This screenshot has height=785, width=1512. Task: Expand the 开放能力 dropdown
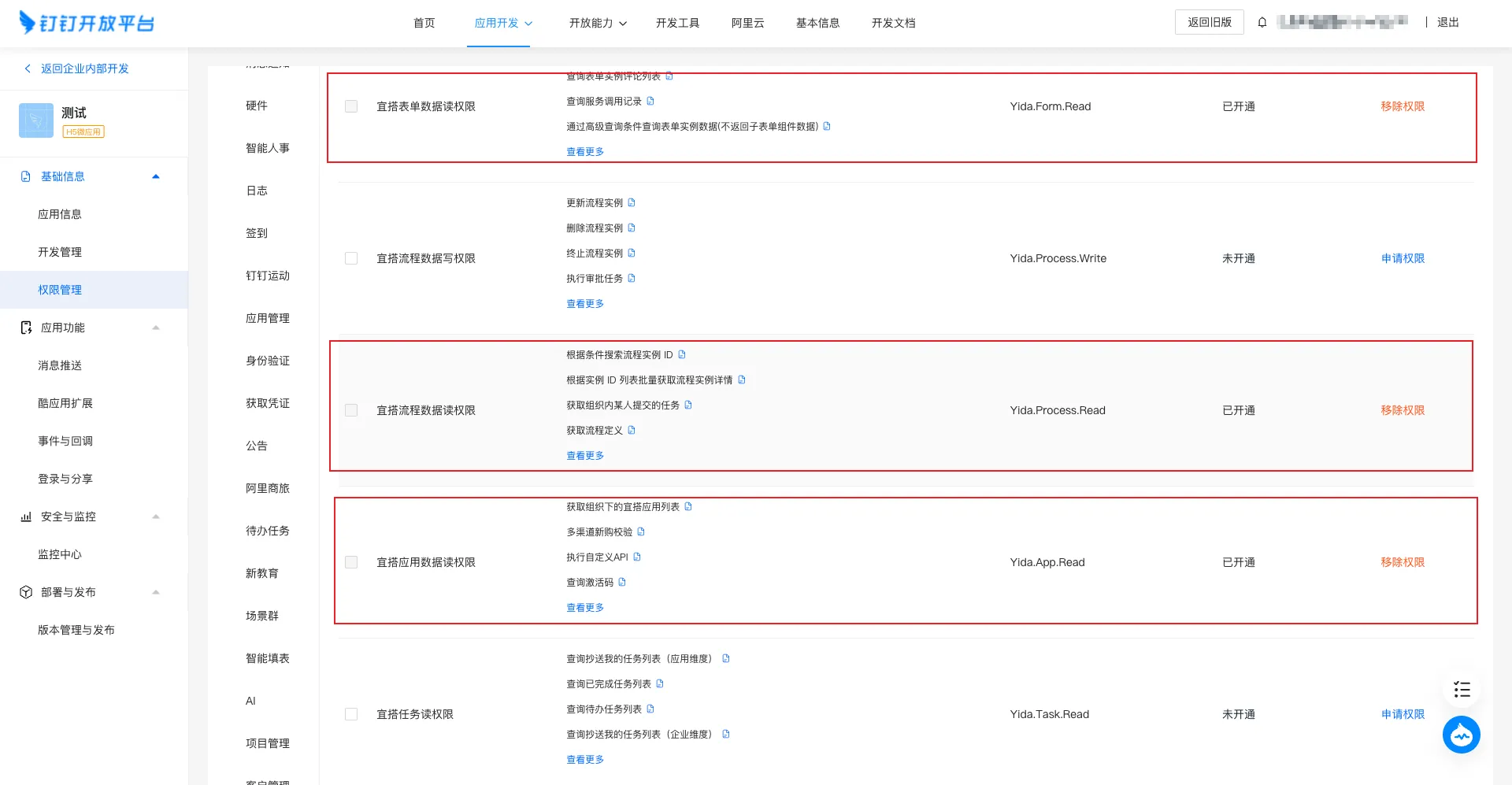click(x=598, y=23)
